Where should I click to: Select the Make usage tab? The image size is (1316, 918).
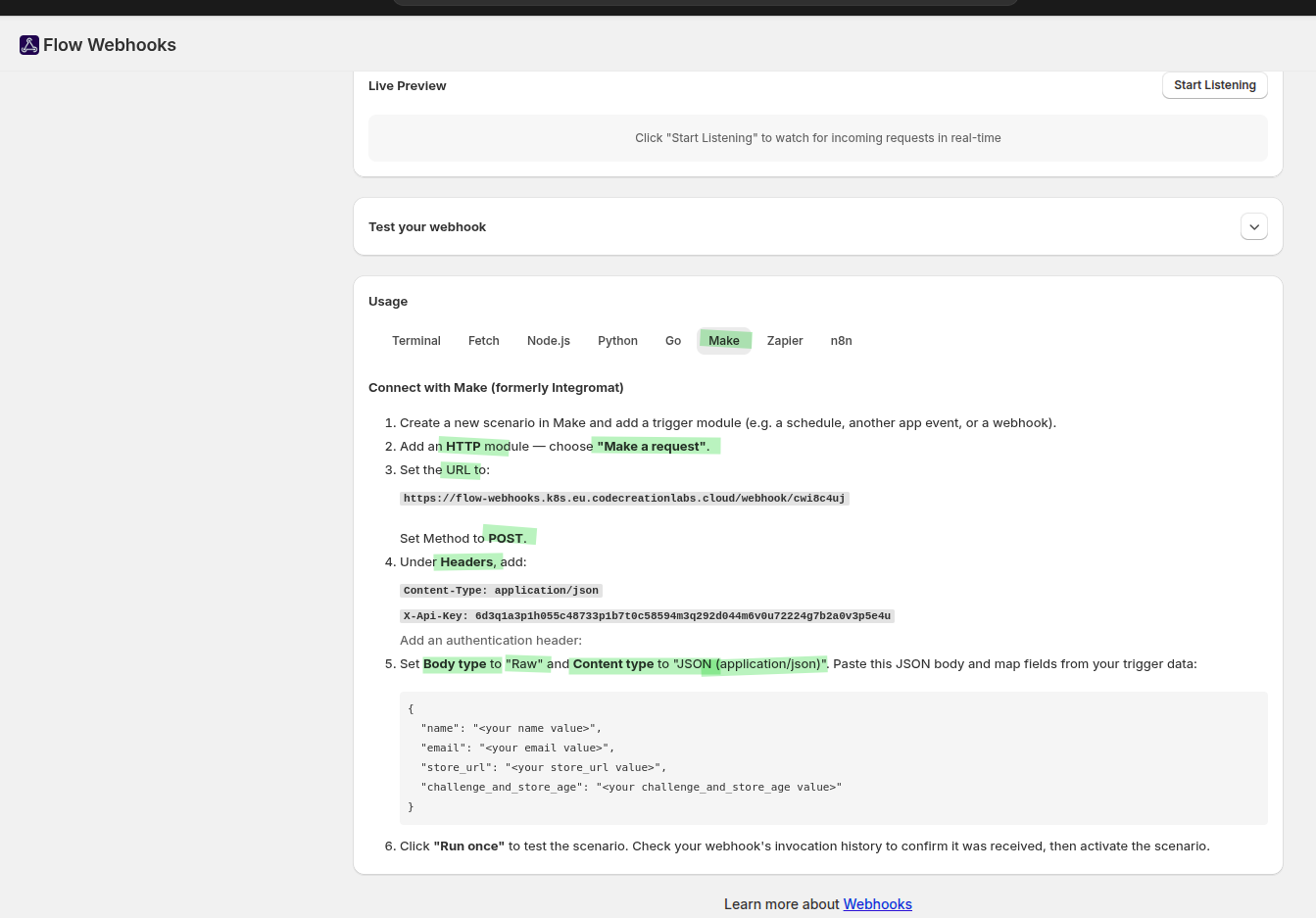(724, 341)
